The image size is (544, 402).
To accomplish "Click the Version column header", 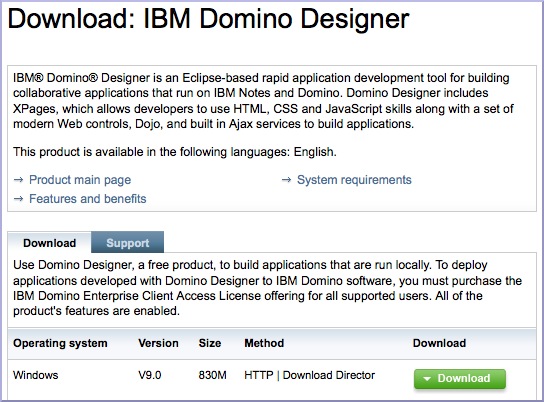I will (x=158, y=343).
